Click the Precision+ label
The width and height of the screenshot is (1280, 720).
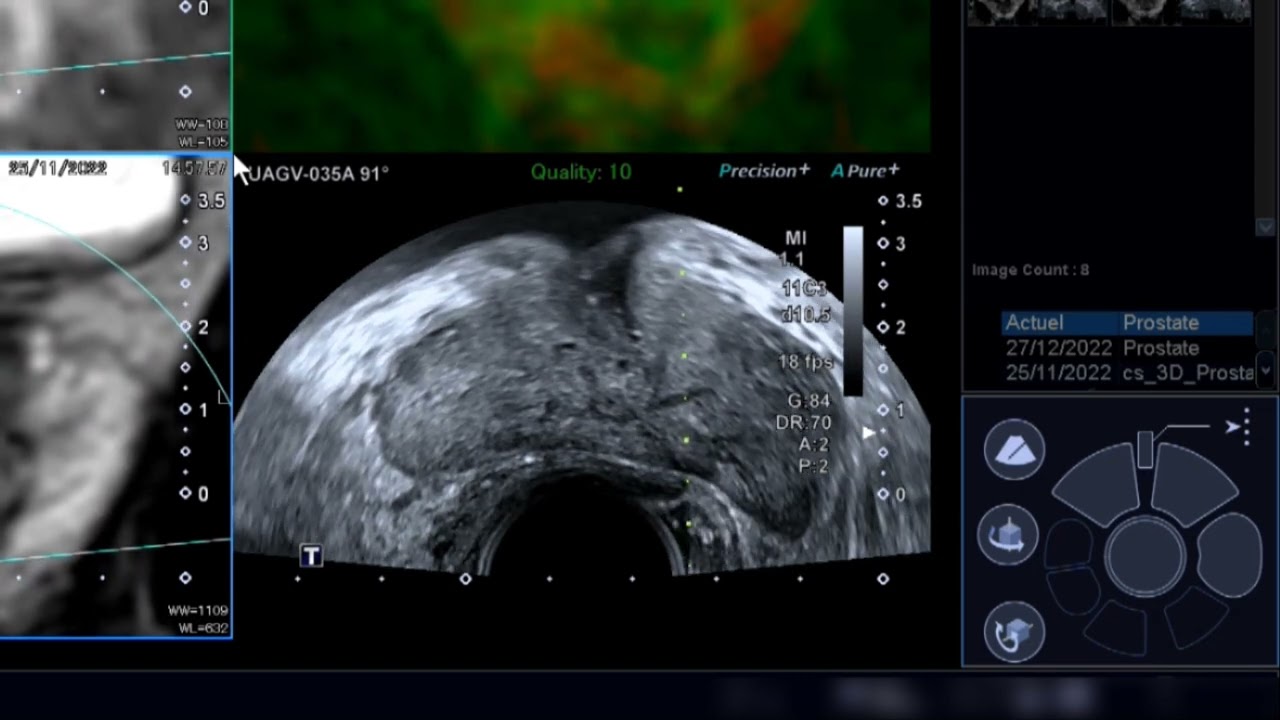764,171
